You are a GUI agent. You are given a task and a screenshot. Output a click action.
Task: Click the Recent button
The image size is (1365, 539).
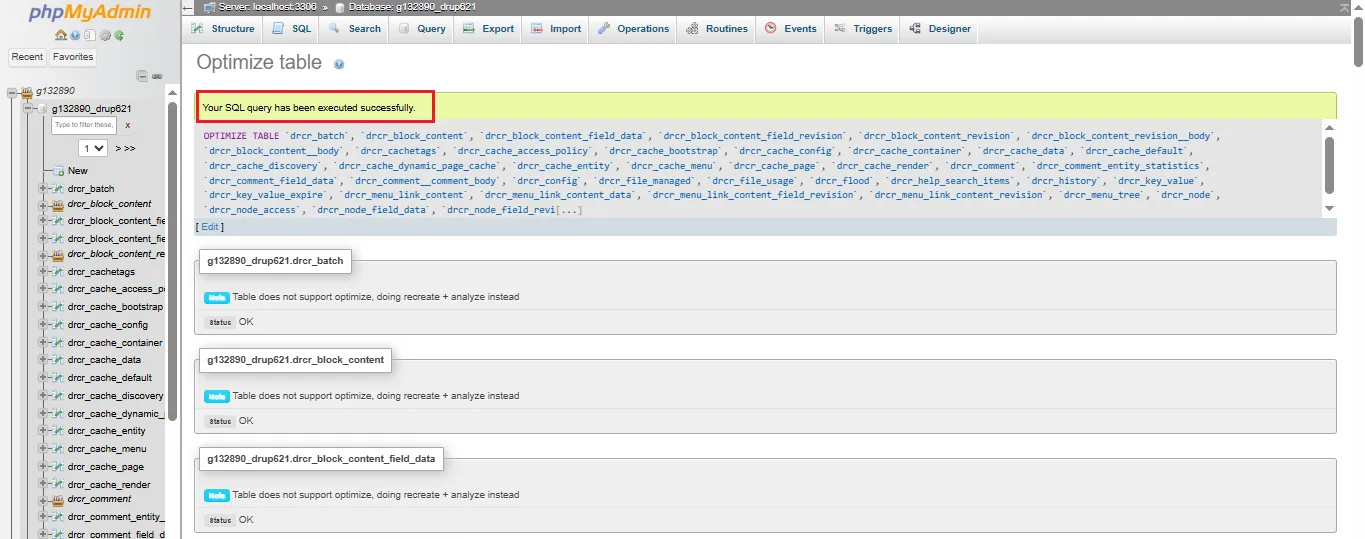click(x=27, y=57)
